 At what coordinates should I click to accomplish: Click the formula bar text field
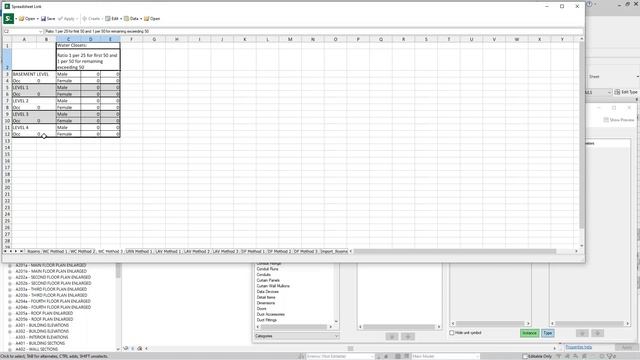(x=313, y=31)
